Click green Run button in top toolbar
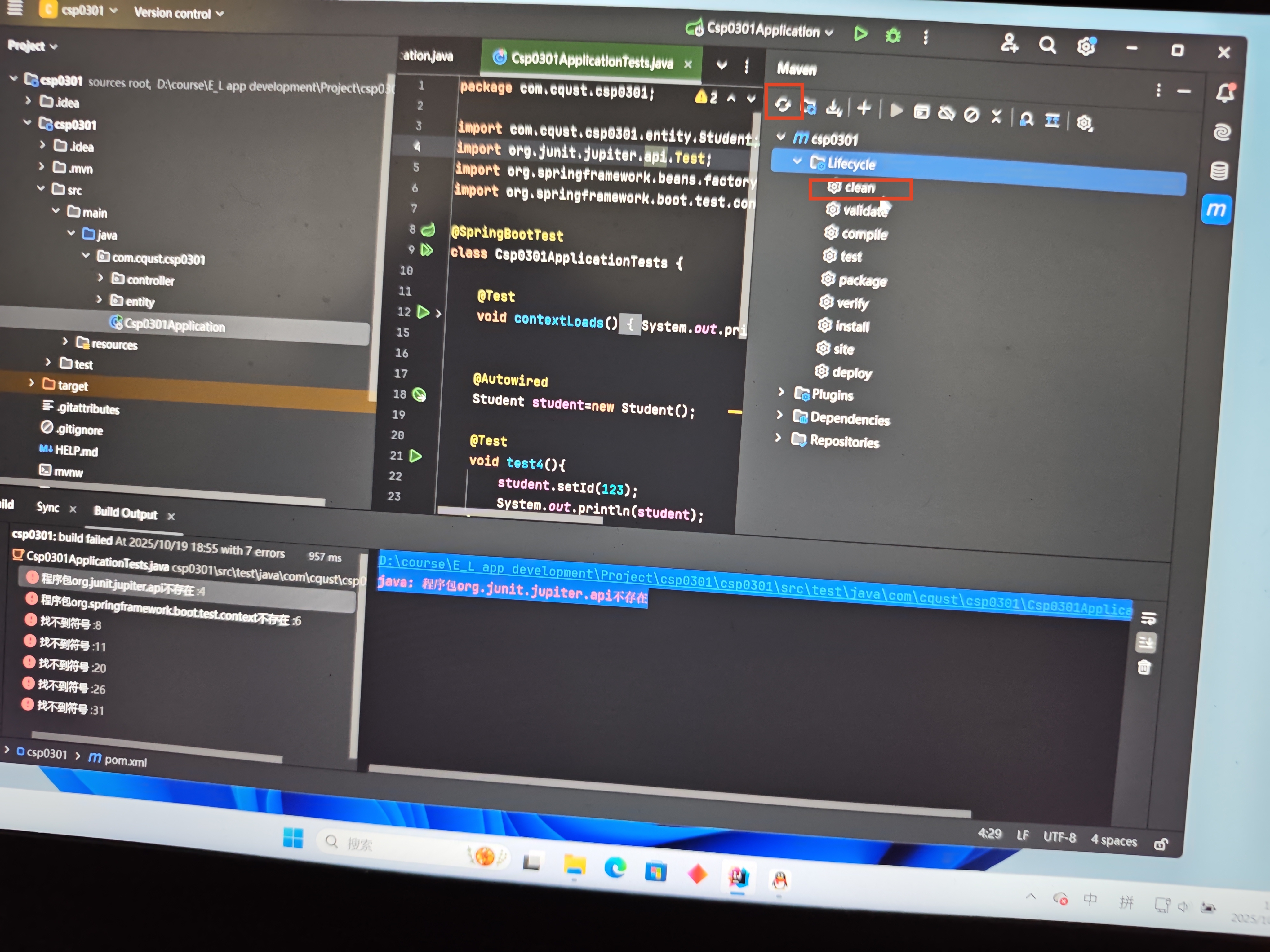The image size is (1270, 952). click(x=860, y=34)
